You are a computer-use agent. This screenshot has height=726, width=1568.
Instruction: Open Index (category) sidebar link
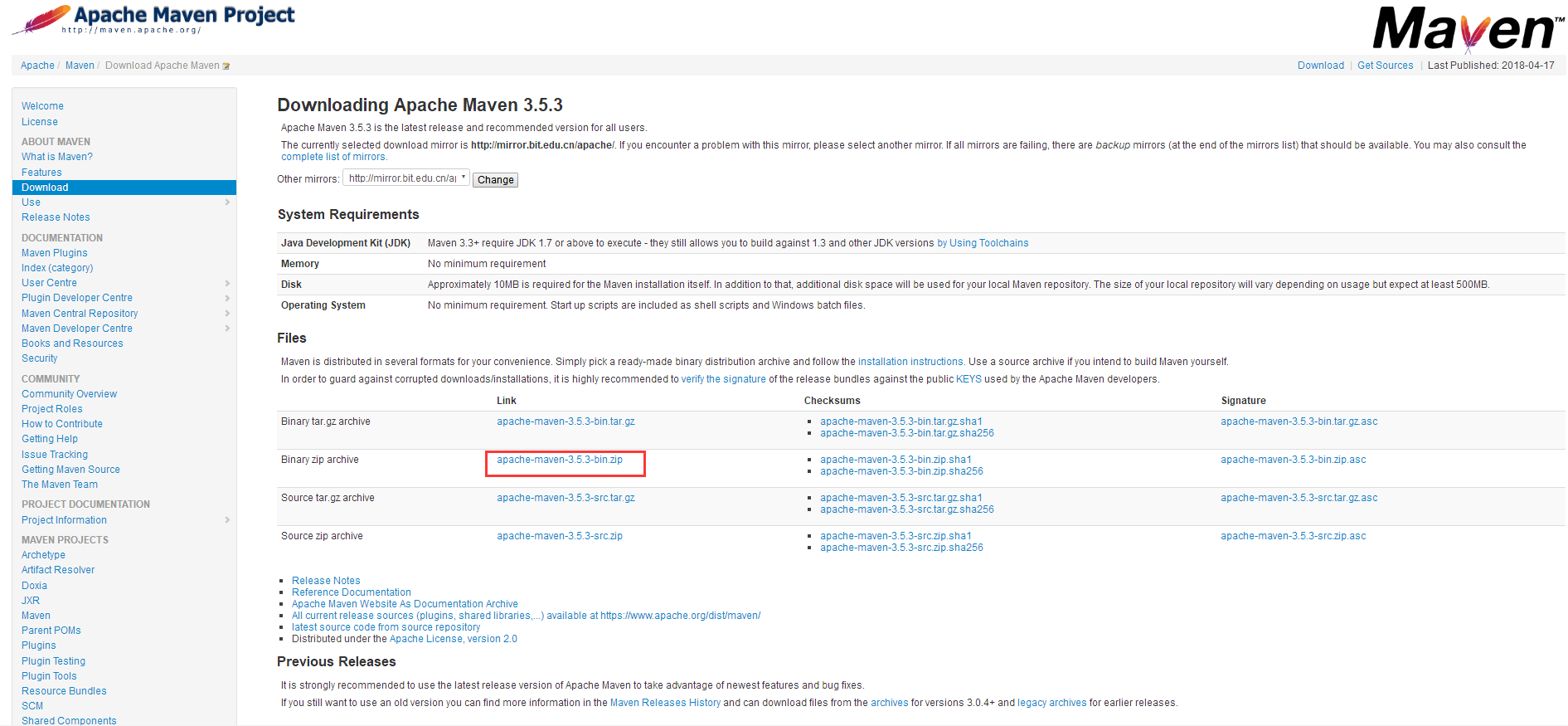(x=57, y=268)
